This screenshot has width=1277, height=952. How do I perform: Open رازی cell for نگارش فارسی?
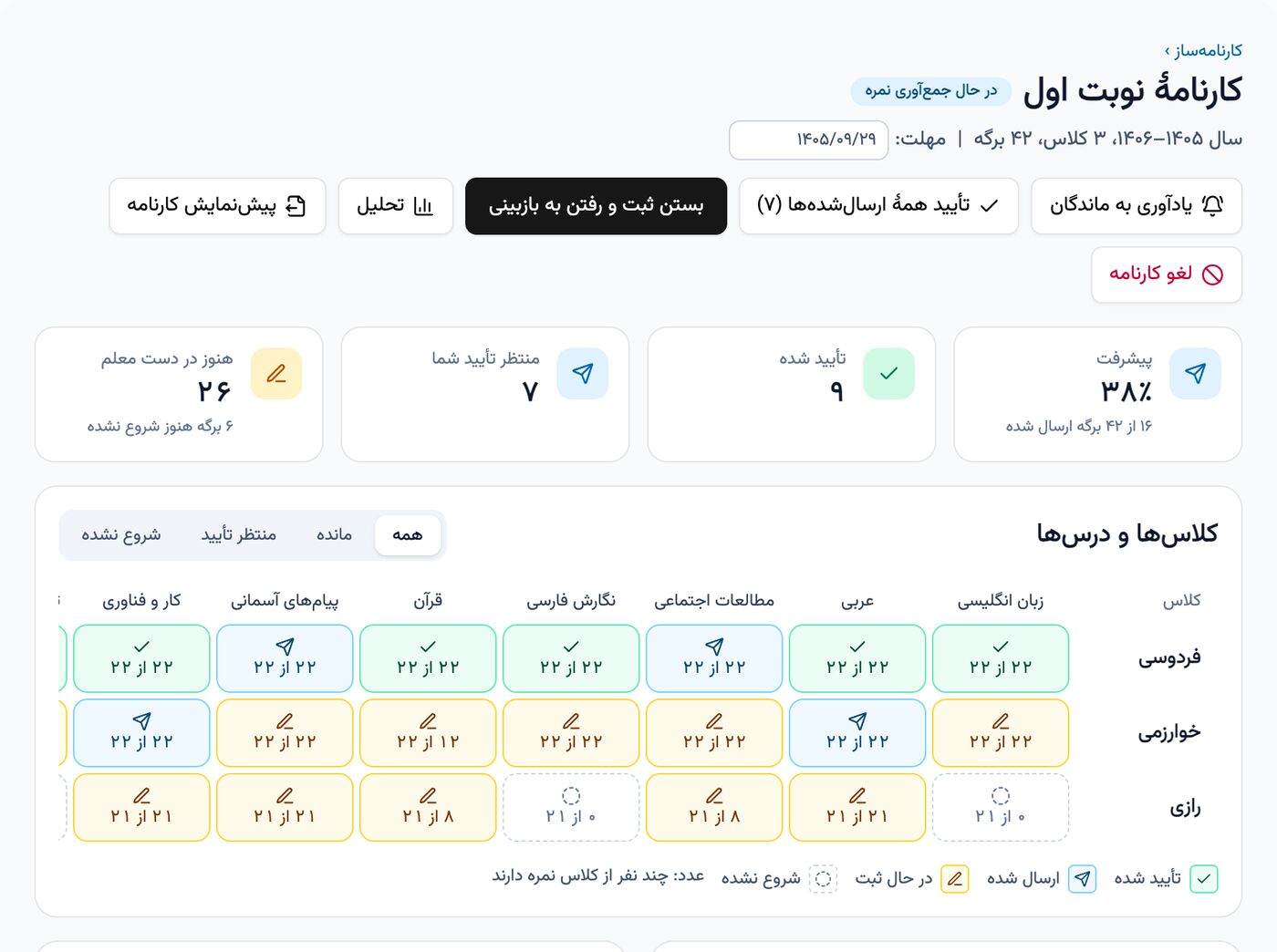571,808
